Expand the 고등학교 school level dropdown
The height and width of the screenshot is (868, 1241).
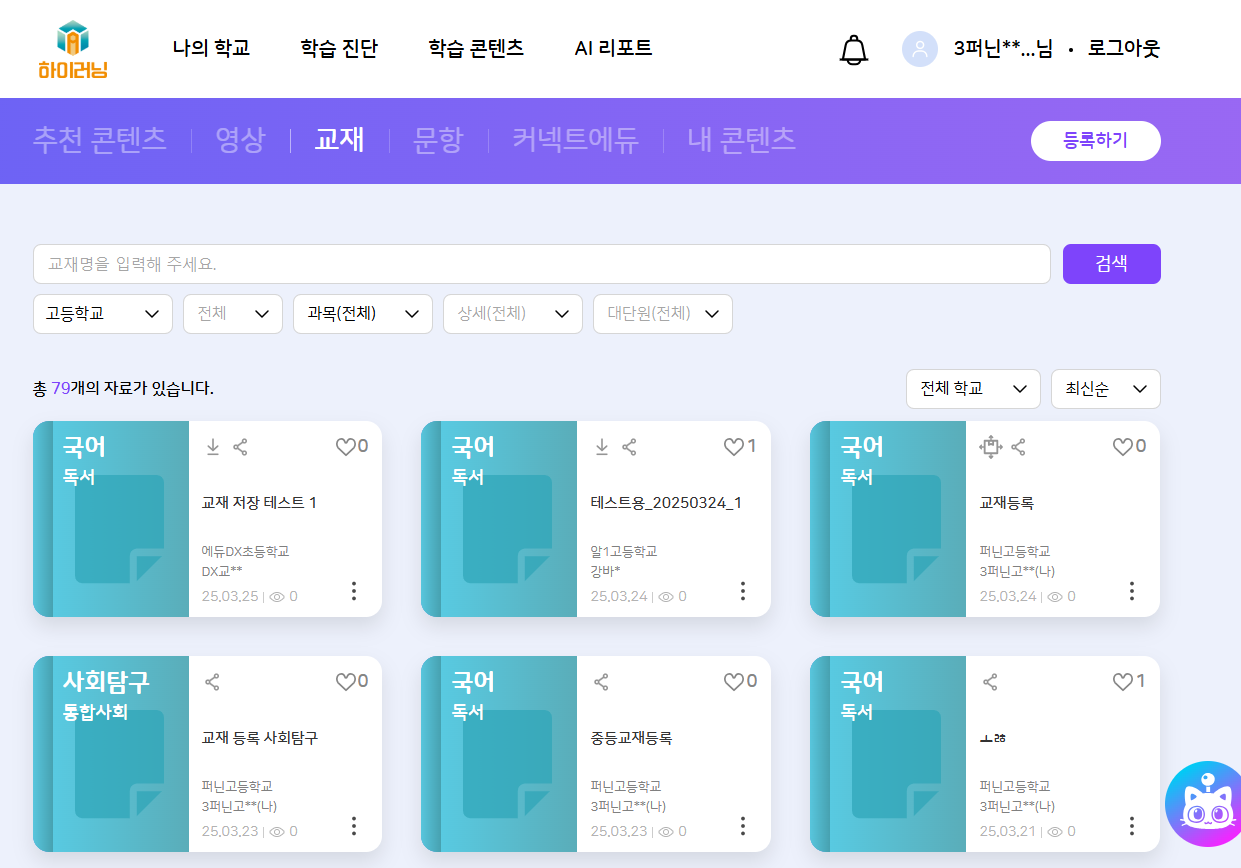(103, 314)
